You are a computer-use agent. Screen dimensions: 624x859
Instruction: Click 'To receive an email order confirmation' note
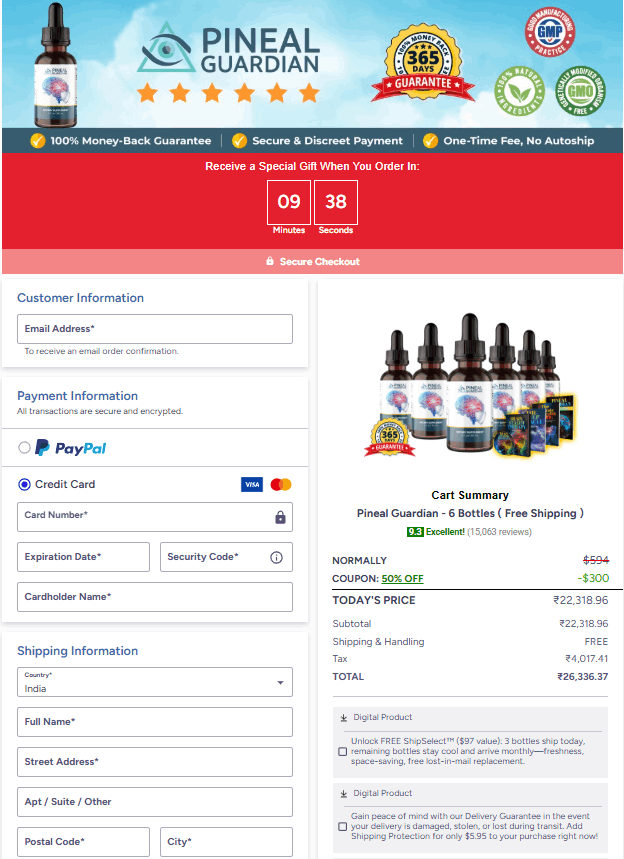pyautogui.click(x=101, y=351)
